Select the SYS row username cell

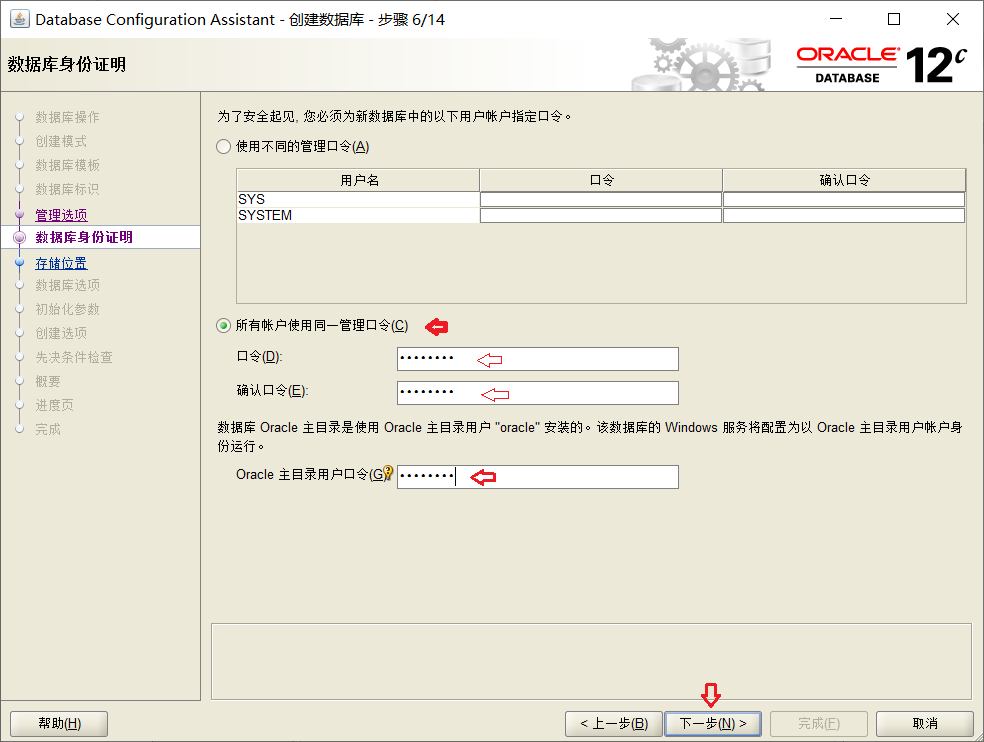358,200
